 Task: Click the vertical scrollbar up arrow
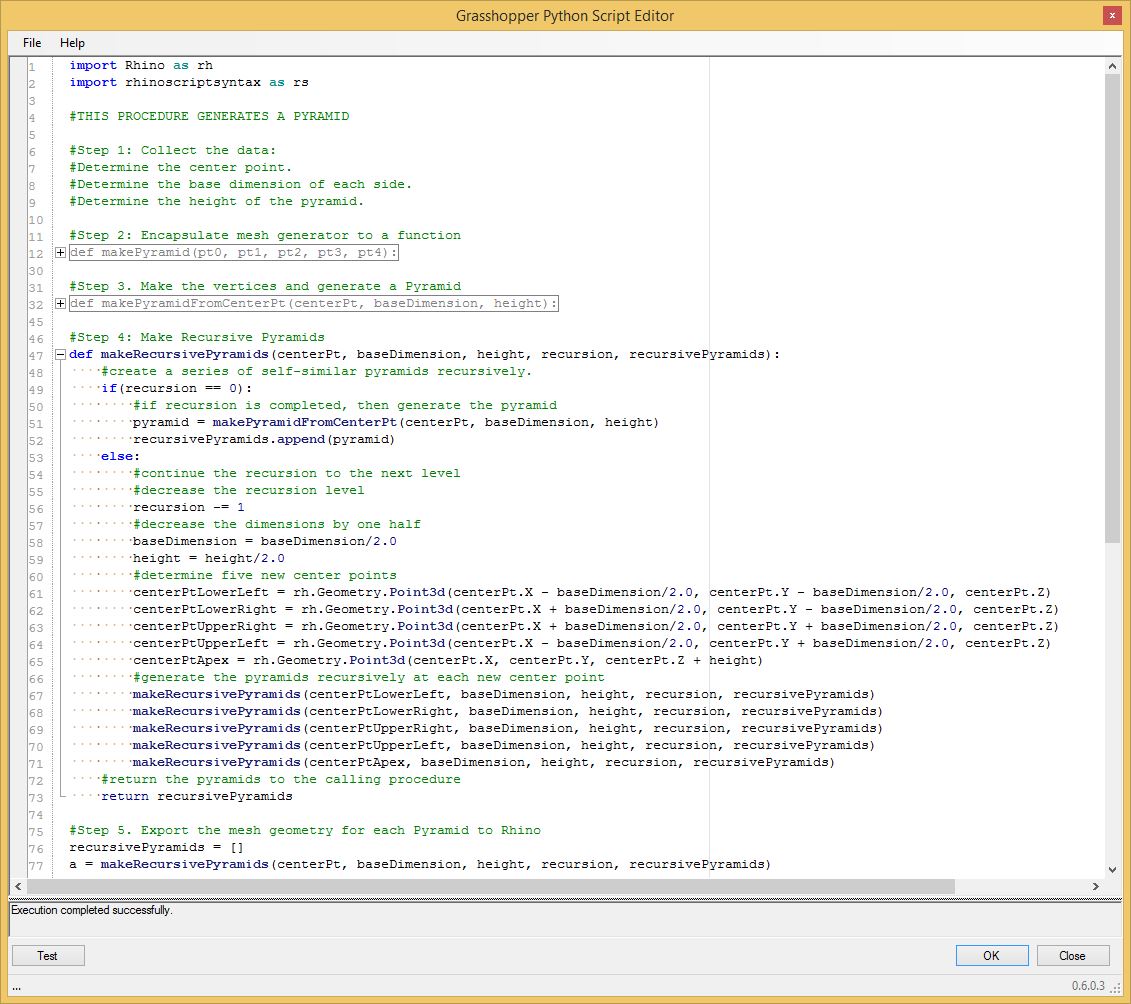[x=1112, y=66]
